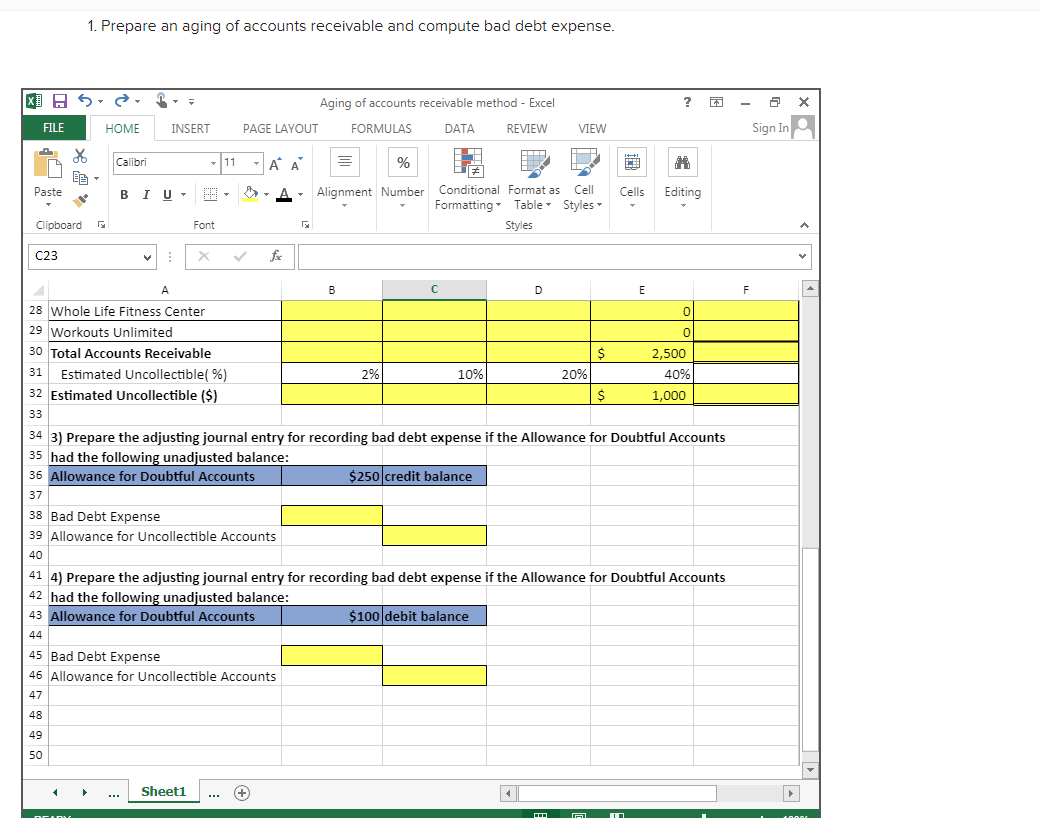Click the New sheet plus icon

pyautogui.click(x=242, y=793)
